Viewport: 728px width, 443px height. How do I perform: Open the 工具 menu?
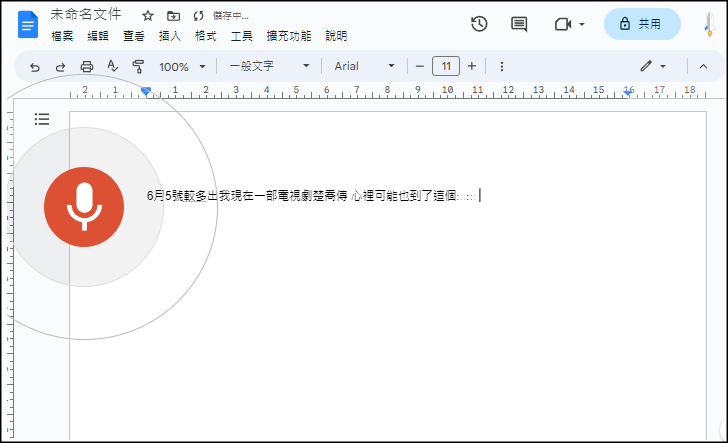(x=242, y=36)
